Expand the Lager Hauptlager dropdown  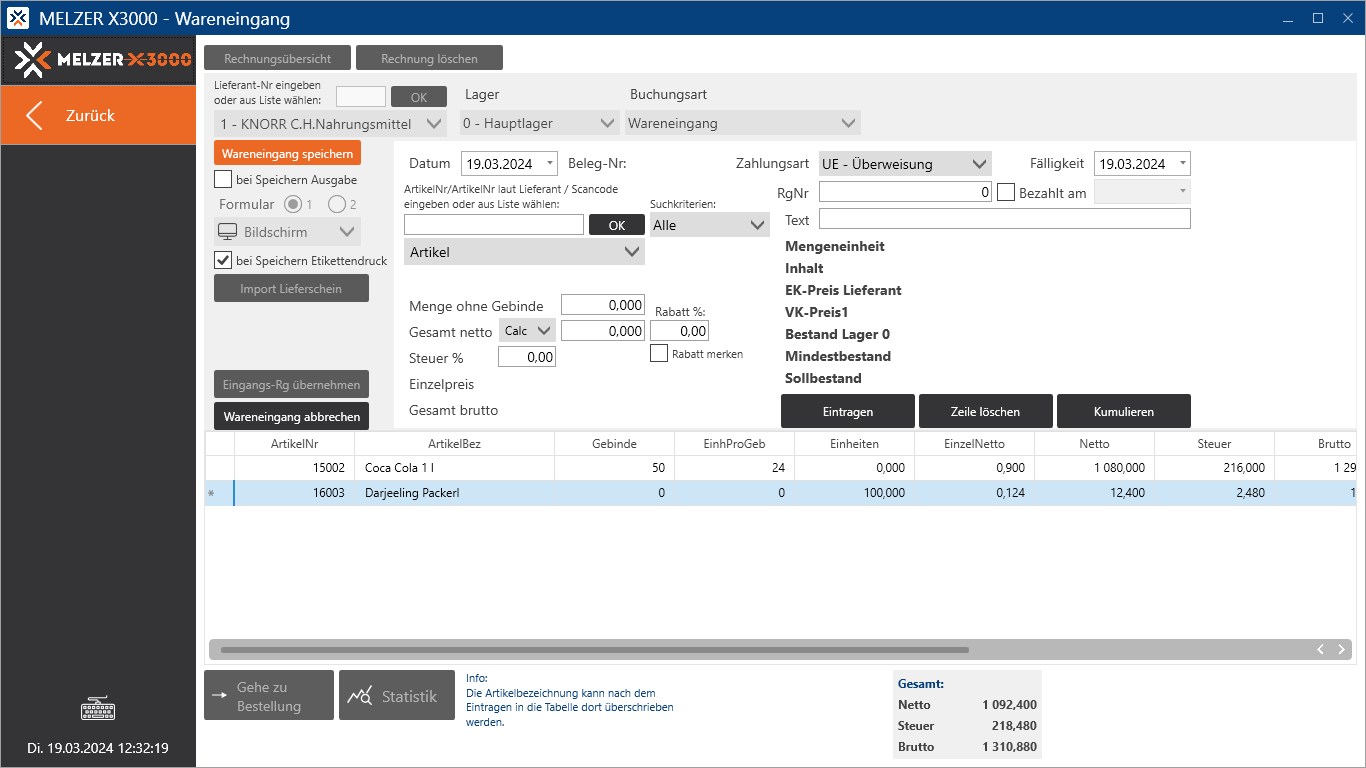pyautogui.click(x=539, y=124)
